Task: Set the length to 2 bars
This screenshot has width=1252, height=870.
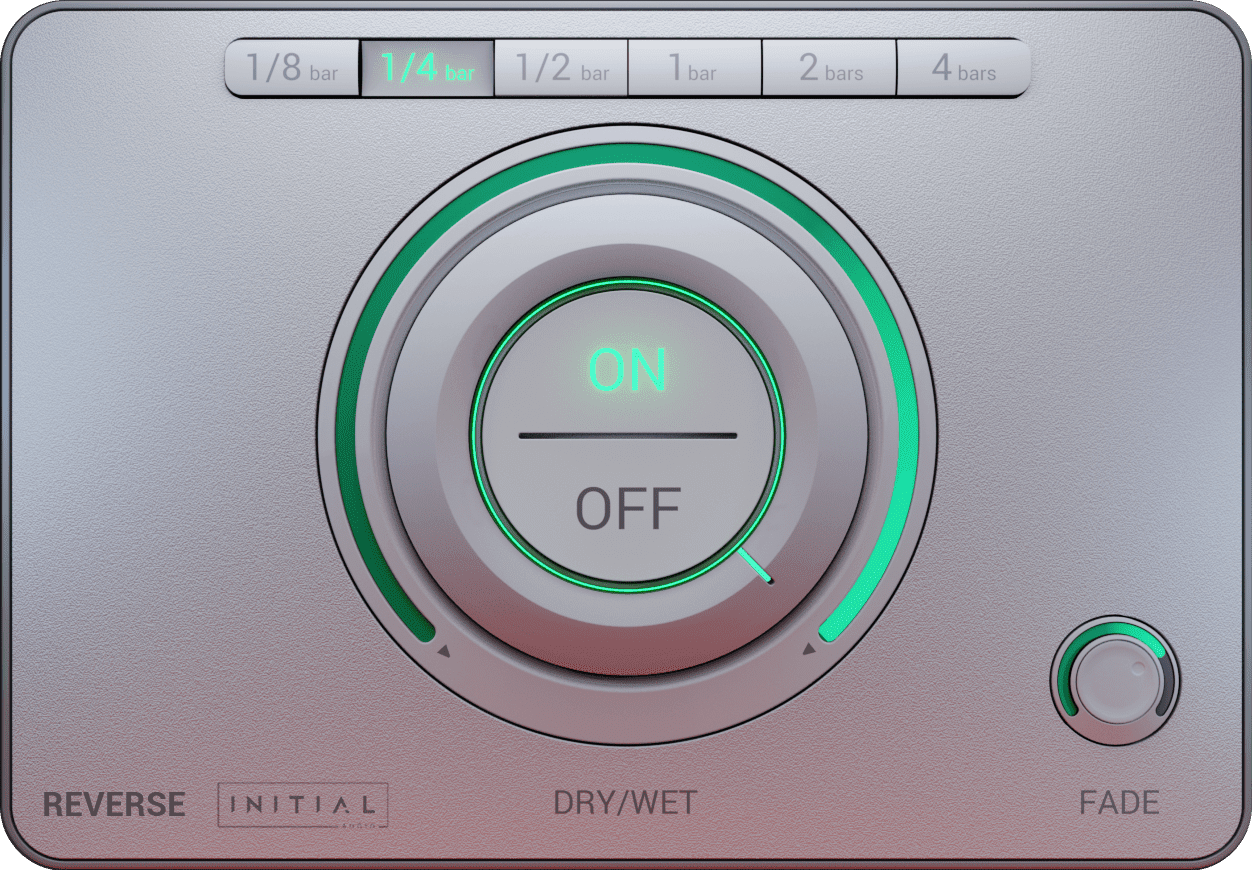Action: point(829,68)
